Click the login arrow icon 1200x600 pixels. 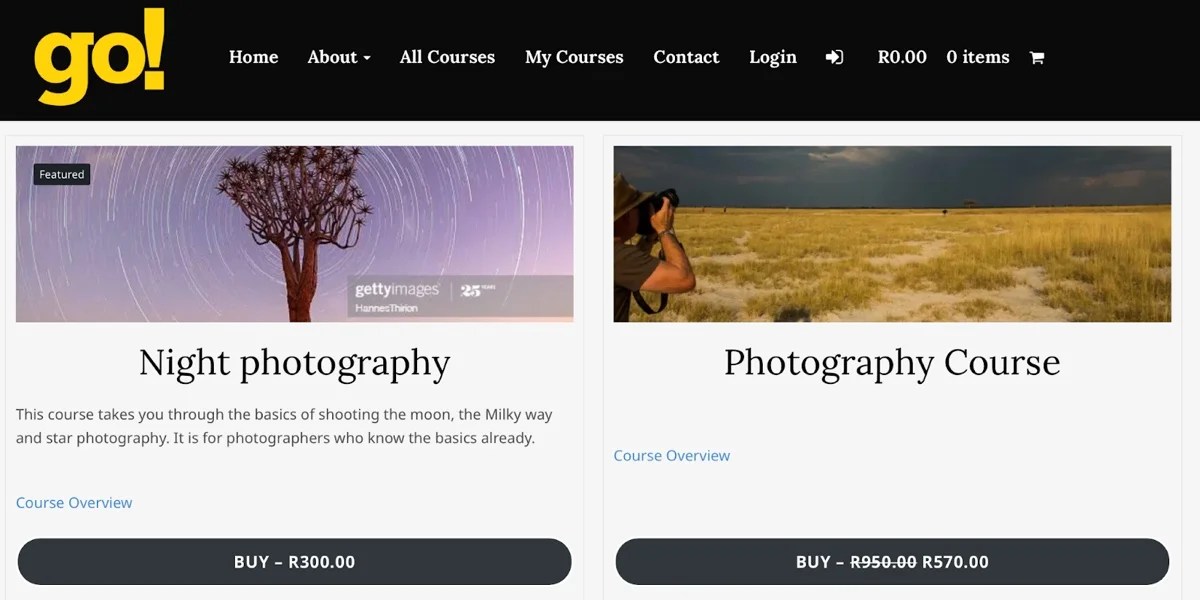(835, 57)
